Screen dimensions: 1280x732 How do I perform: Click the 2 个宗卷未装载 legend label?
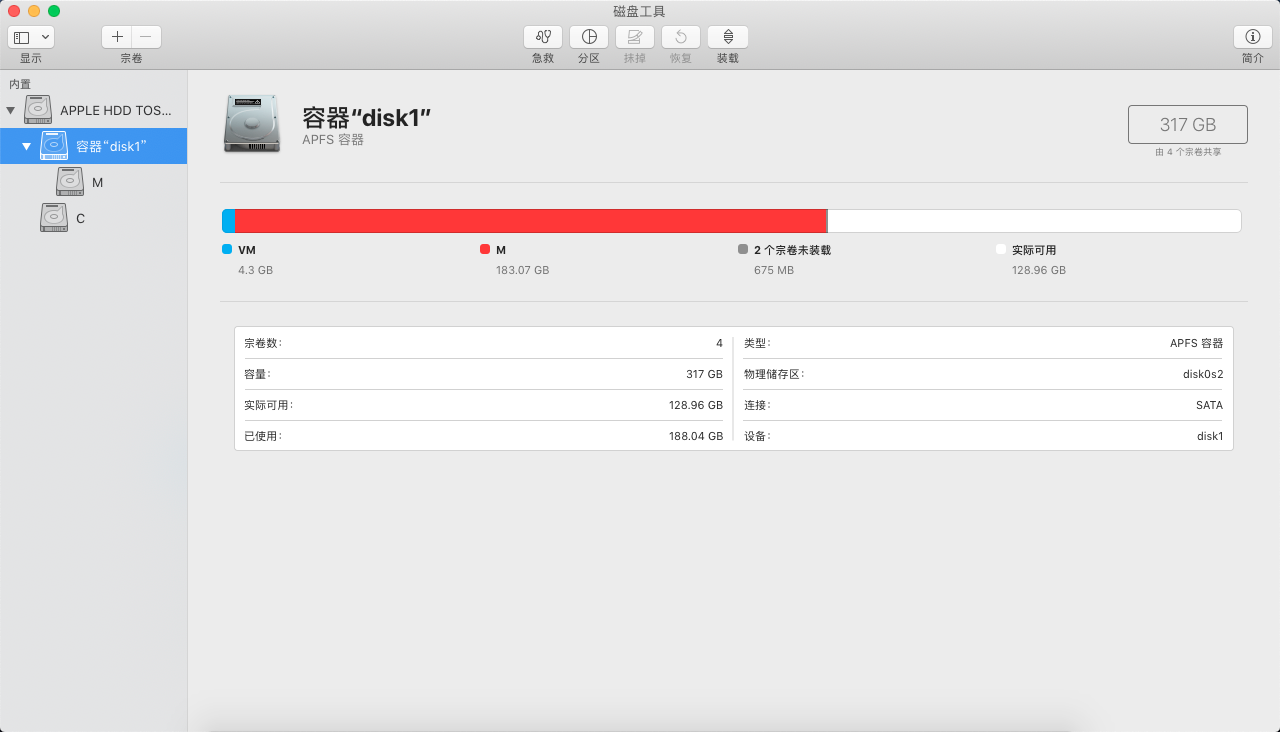coord(792,250)
